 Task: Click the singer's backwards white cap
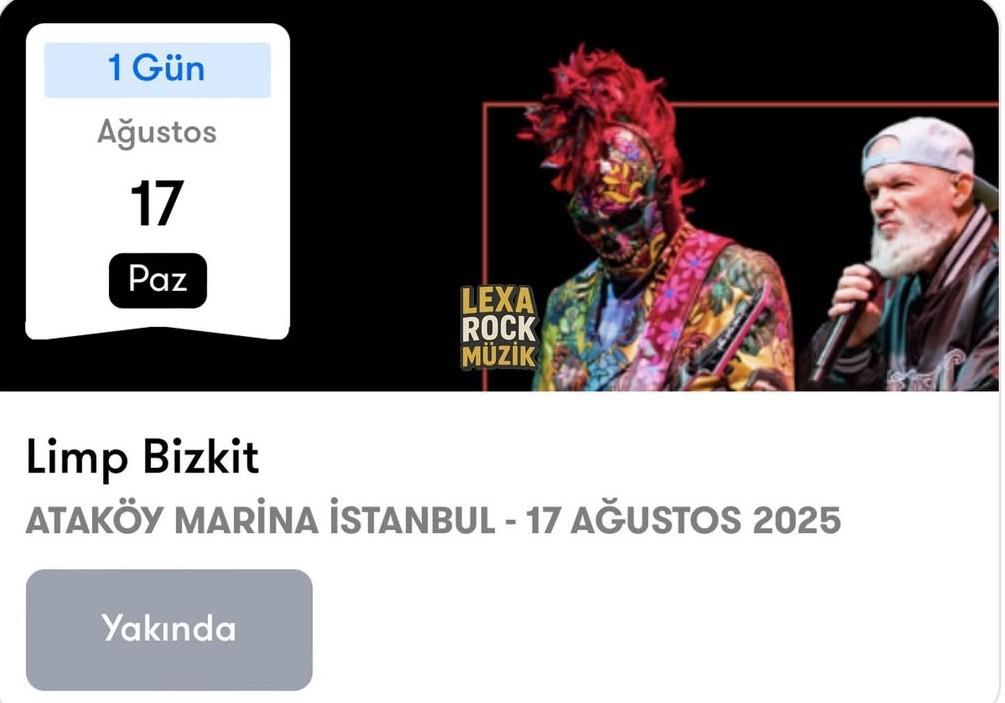[x=920, y=147]
